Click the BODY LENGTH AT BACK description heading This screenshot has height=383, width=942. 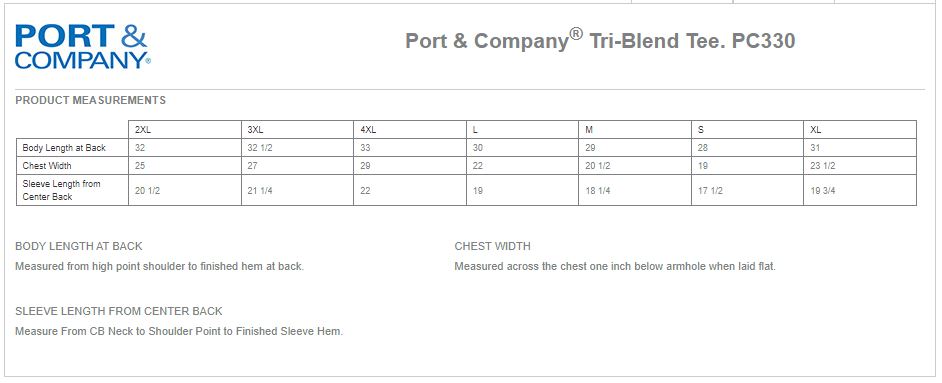click(x=79, y=246)
